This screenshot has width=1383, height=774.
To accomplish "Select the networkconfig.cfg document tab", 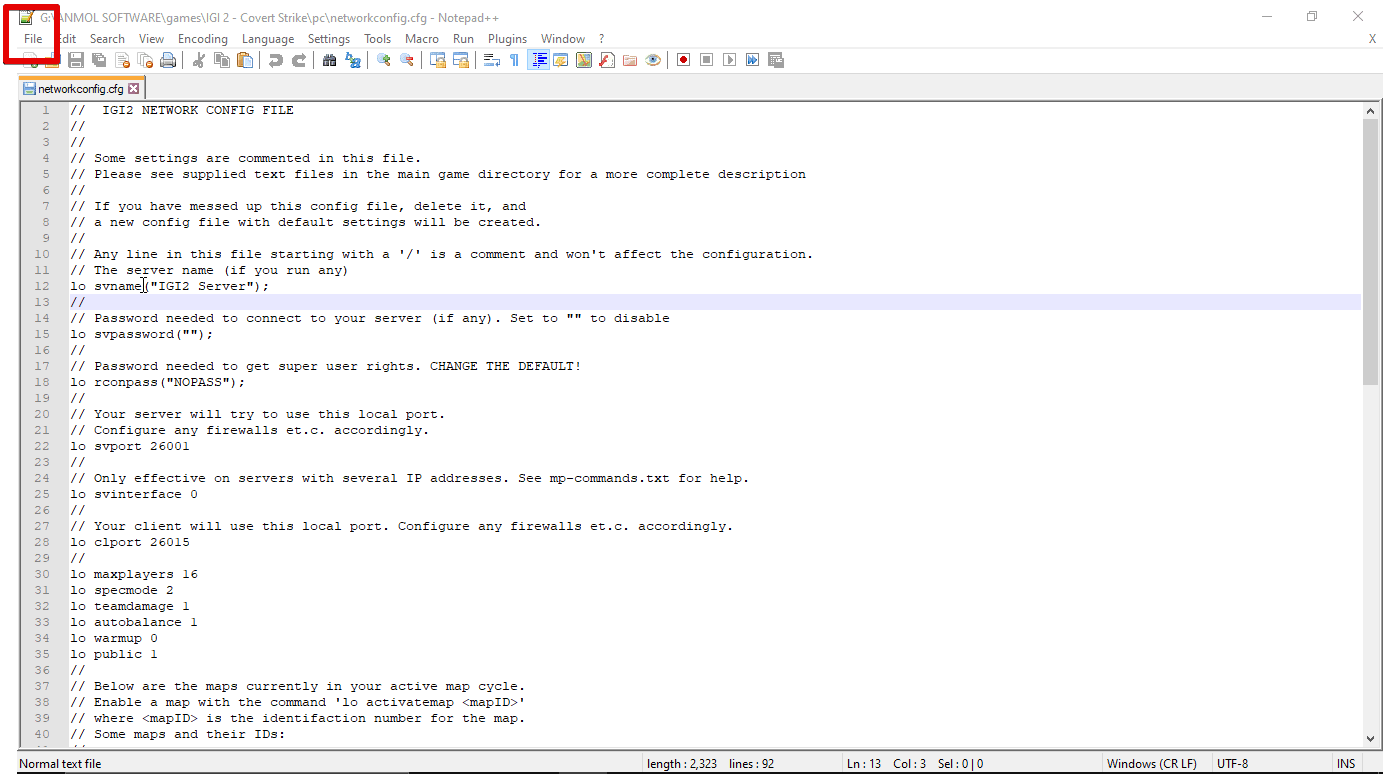I will [x=80, y=87].
